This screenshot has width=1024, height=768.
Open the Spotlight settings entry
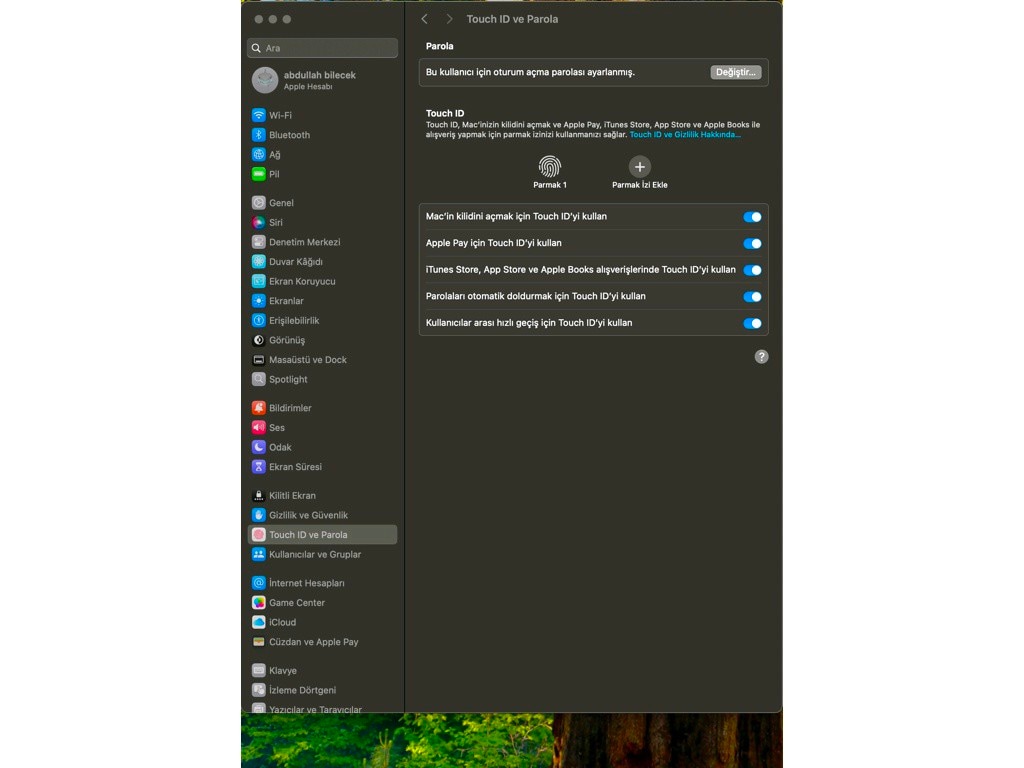click(323, 379)
